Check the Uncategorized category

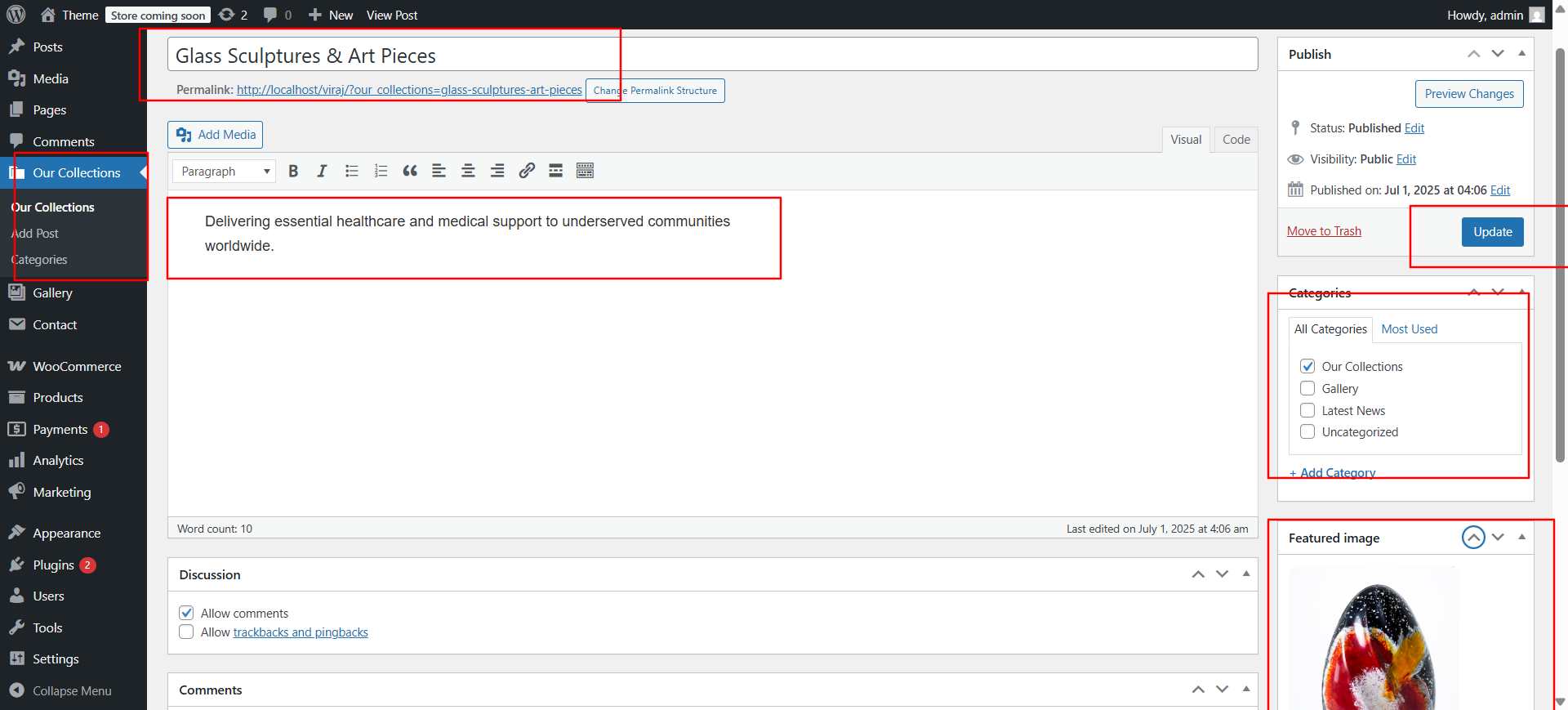[1307, 431]
